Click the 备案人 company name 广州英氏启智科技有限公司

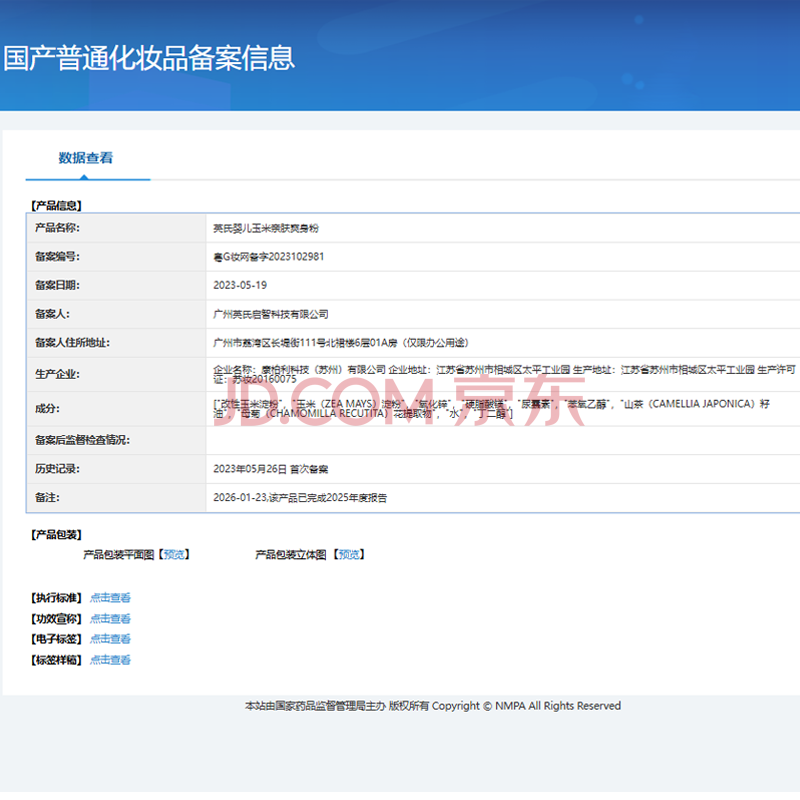tap(270, 314)
